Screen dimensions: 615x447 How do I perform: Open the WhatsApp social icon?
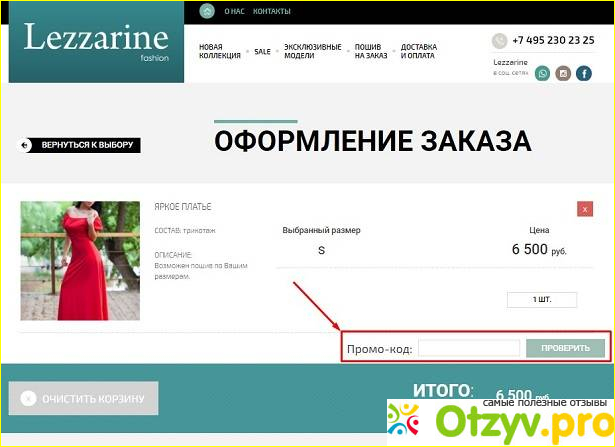coord(542,73)
